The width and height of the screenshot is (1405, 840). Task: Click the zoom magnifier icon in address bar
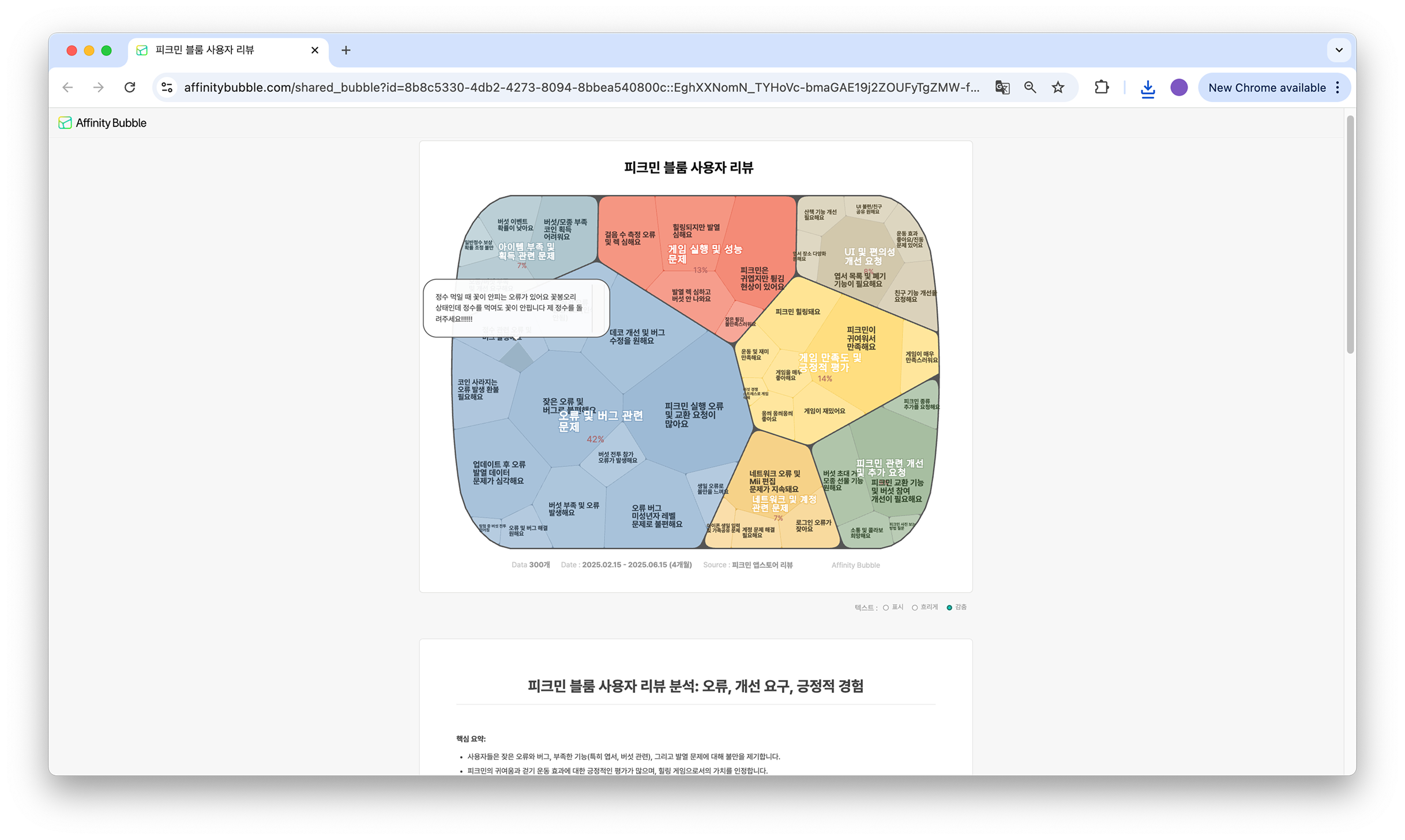[1030, 88]
